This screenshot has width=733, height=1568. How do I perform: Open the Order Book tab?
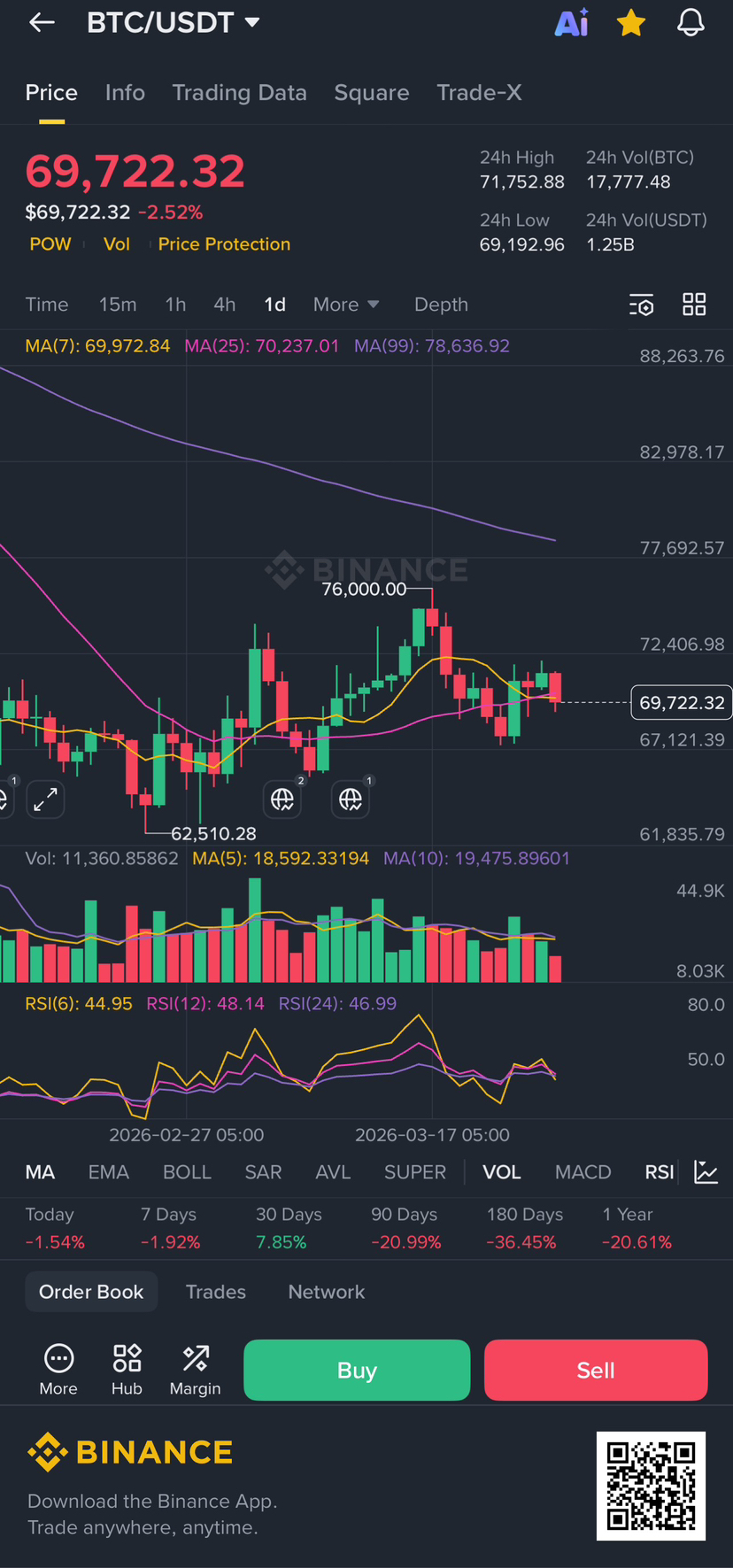pos(91,1292)
